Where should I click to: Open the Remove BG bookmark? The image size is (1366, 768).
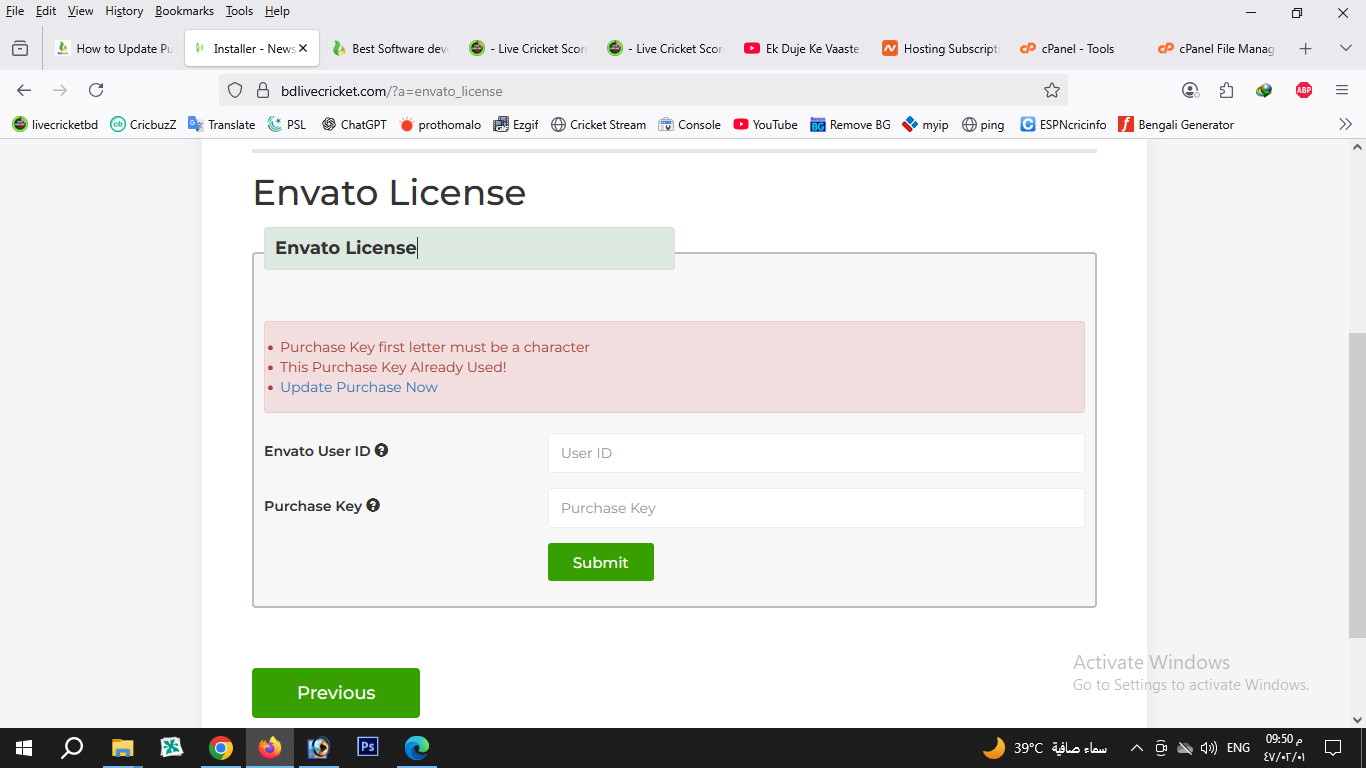[x=850, y=124]
